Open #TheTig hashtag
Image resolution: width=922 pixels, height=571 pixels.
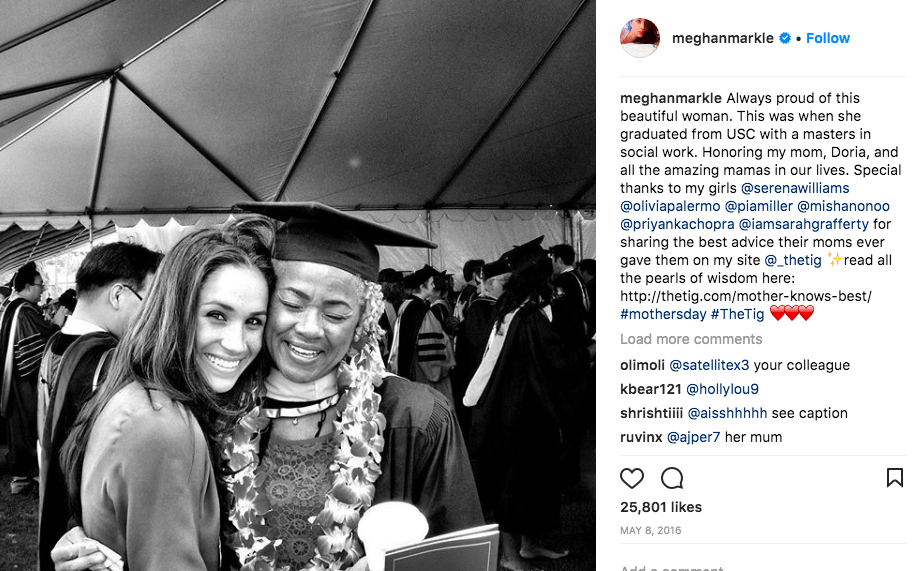point(737,314)
